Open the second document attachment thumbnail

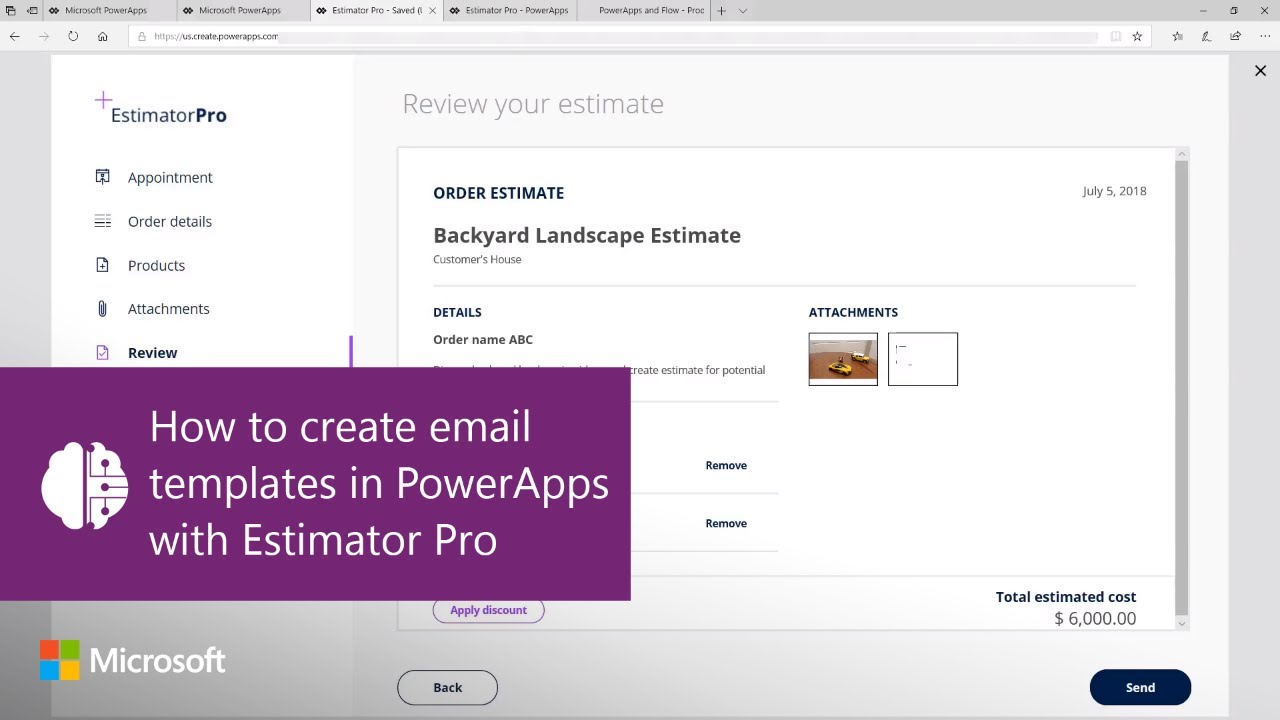[x=923, y=359]
